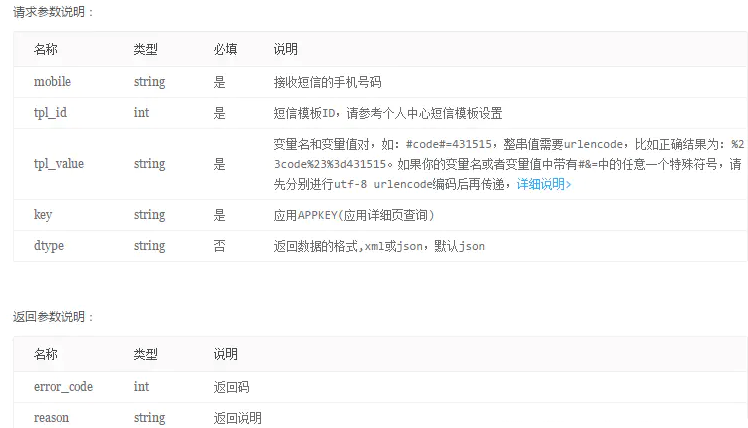Select the tpl_id parameter name

(x=50, y=113)
